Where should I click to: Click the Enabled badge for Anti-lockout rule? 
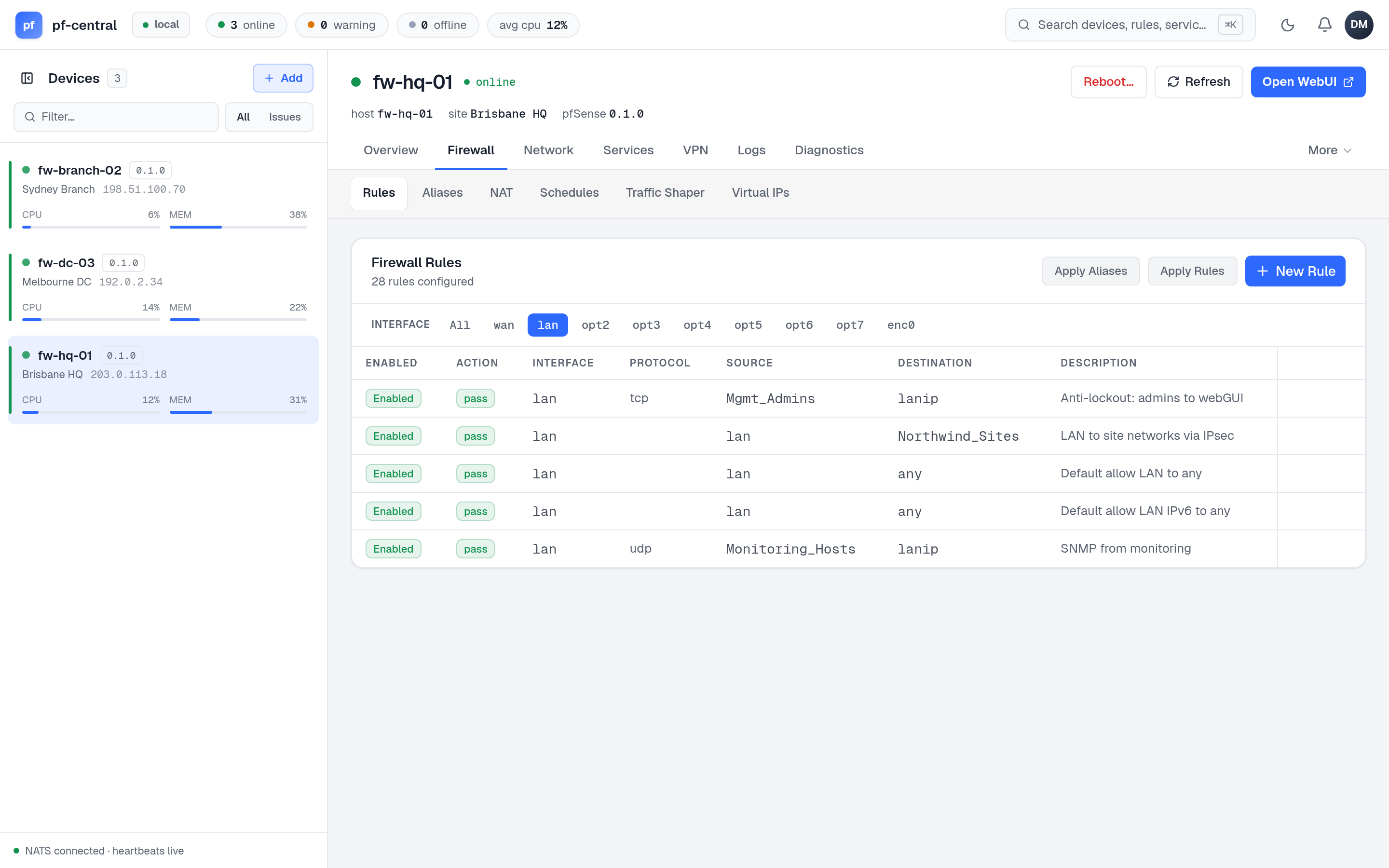tap(393, 398)
